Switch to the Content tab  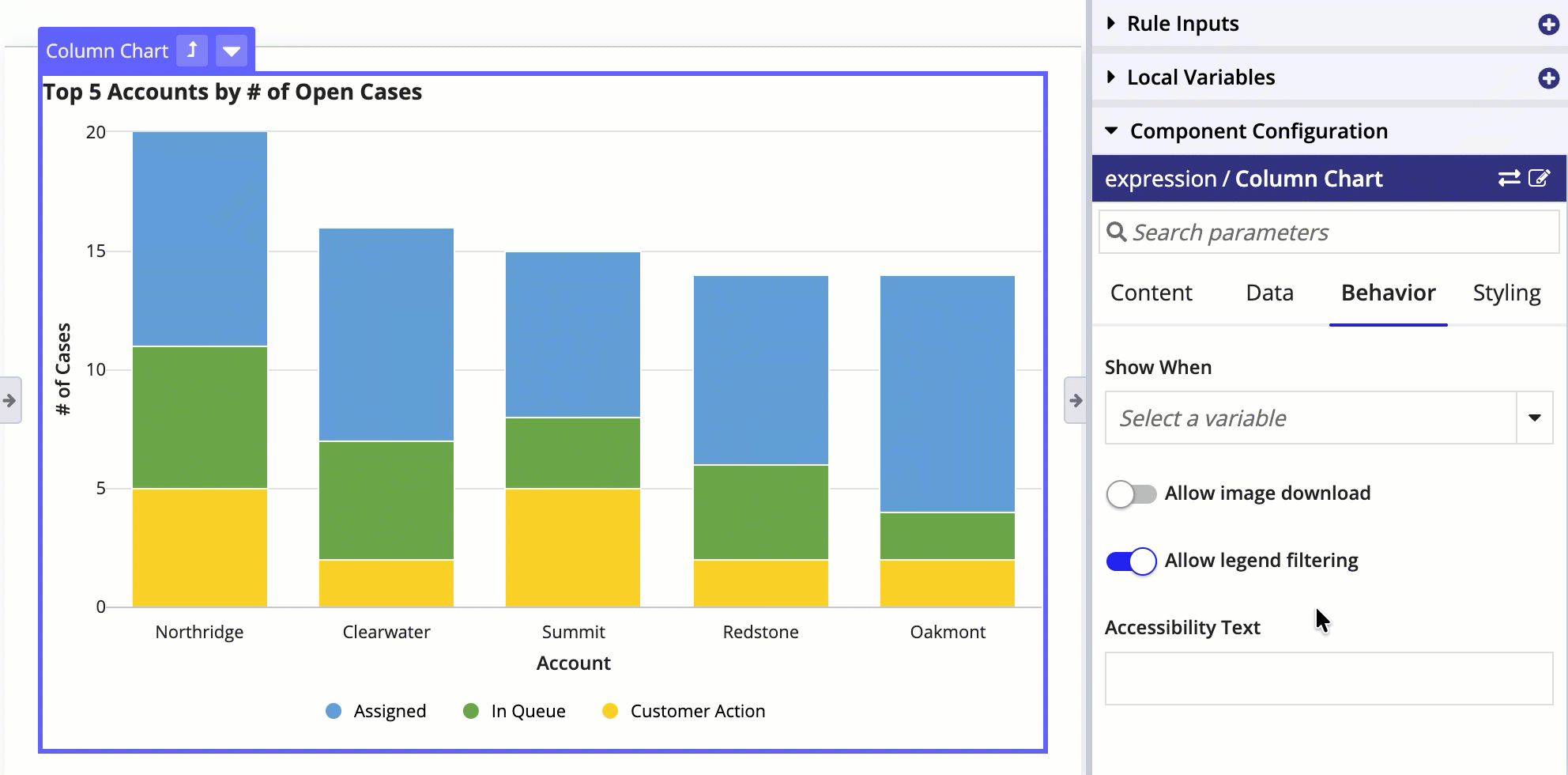click(x=1151, y=293)
